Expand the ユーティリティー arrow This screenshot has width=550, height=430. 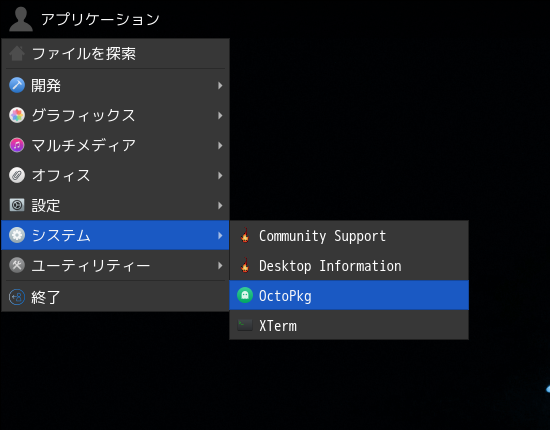pyautogui.click(x=220, y=265)
